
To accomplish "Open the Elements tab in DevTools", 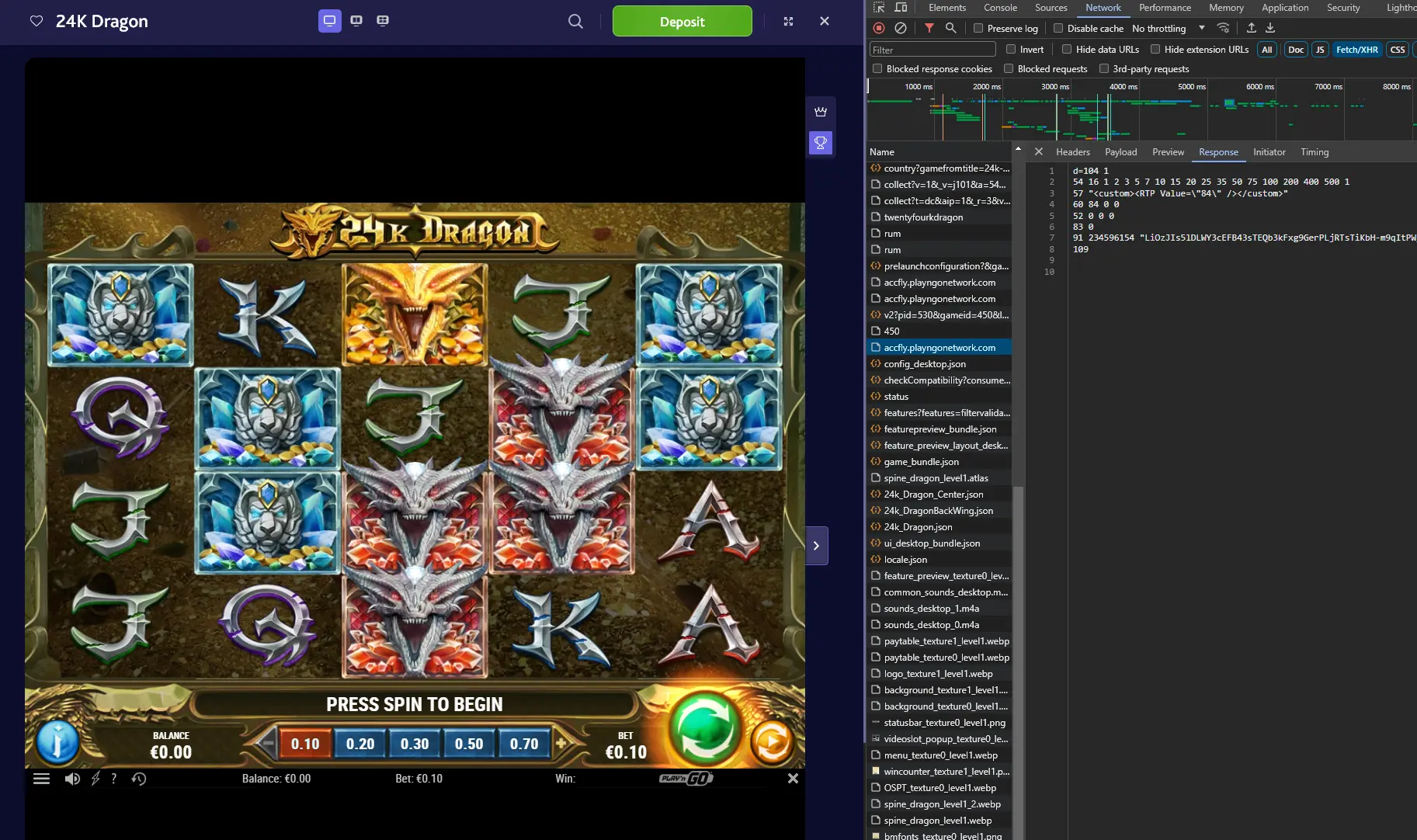I will tap(947, 8).
